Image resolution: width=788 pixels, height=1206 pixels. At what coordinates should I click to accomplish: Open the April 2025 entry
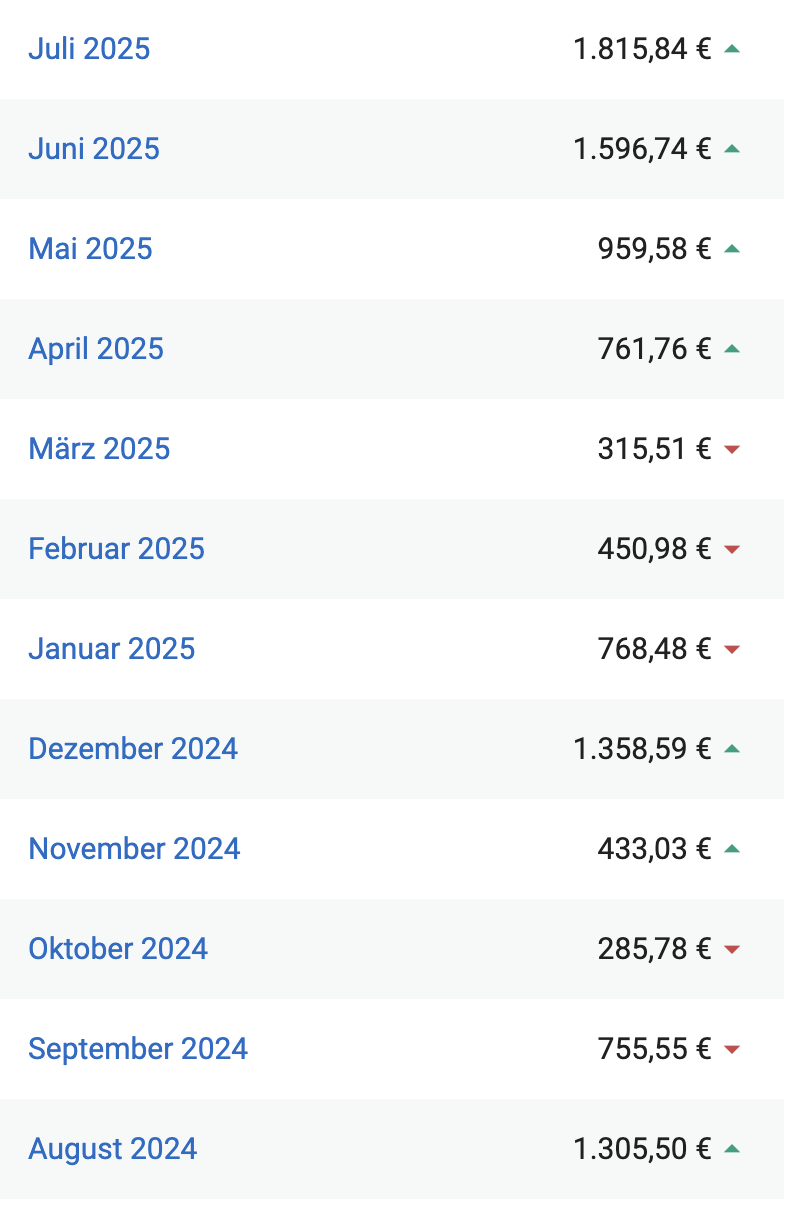tap(96, 349)
